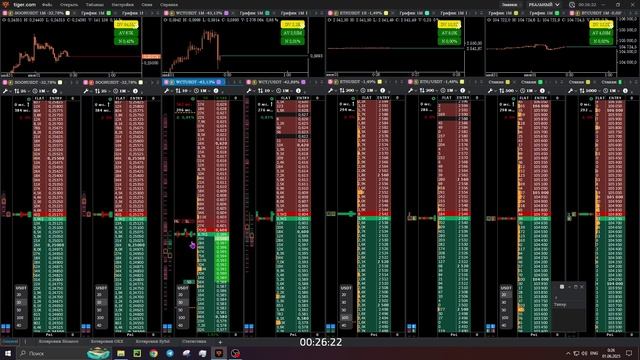Show info icon of ETH/USDT order book

pyautogui.click(x=462, y=91)
